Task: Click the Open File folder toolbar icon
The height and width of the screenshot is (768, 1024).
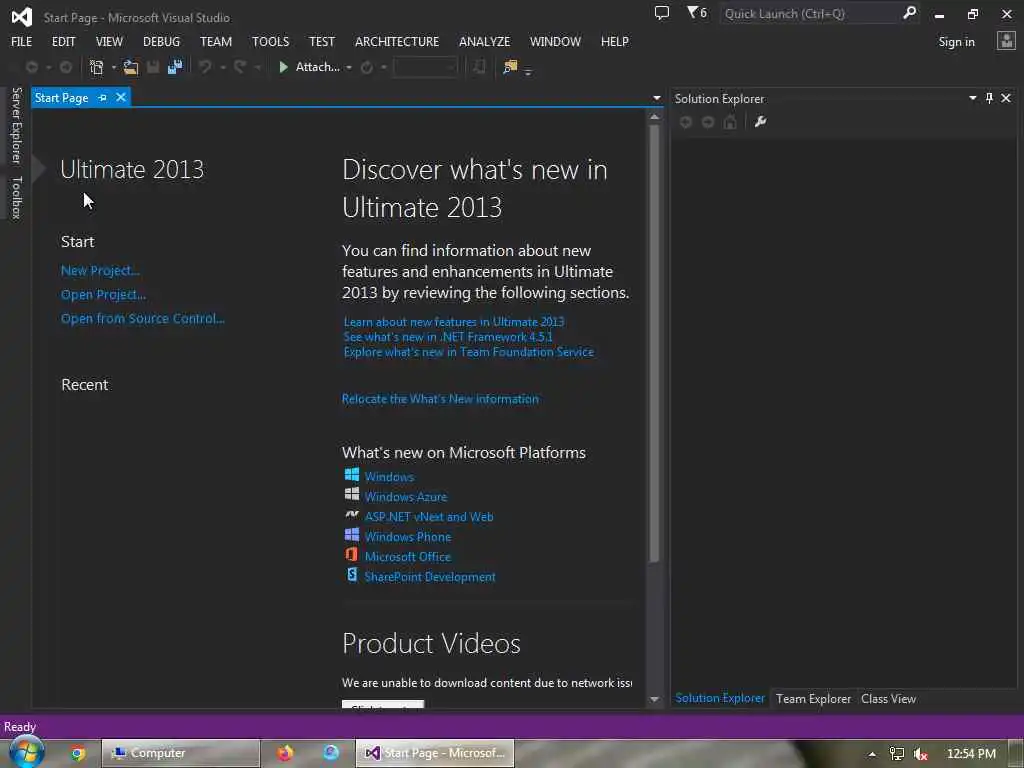Action: click(x=131, y=67)
